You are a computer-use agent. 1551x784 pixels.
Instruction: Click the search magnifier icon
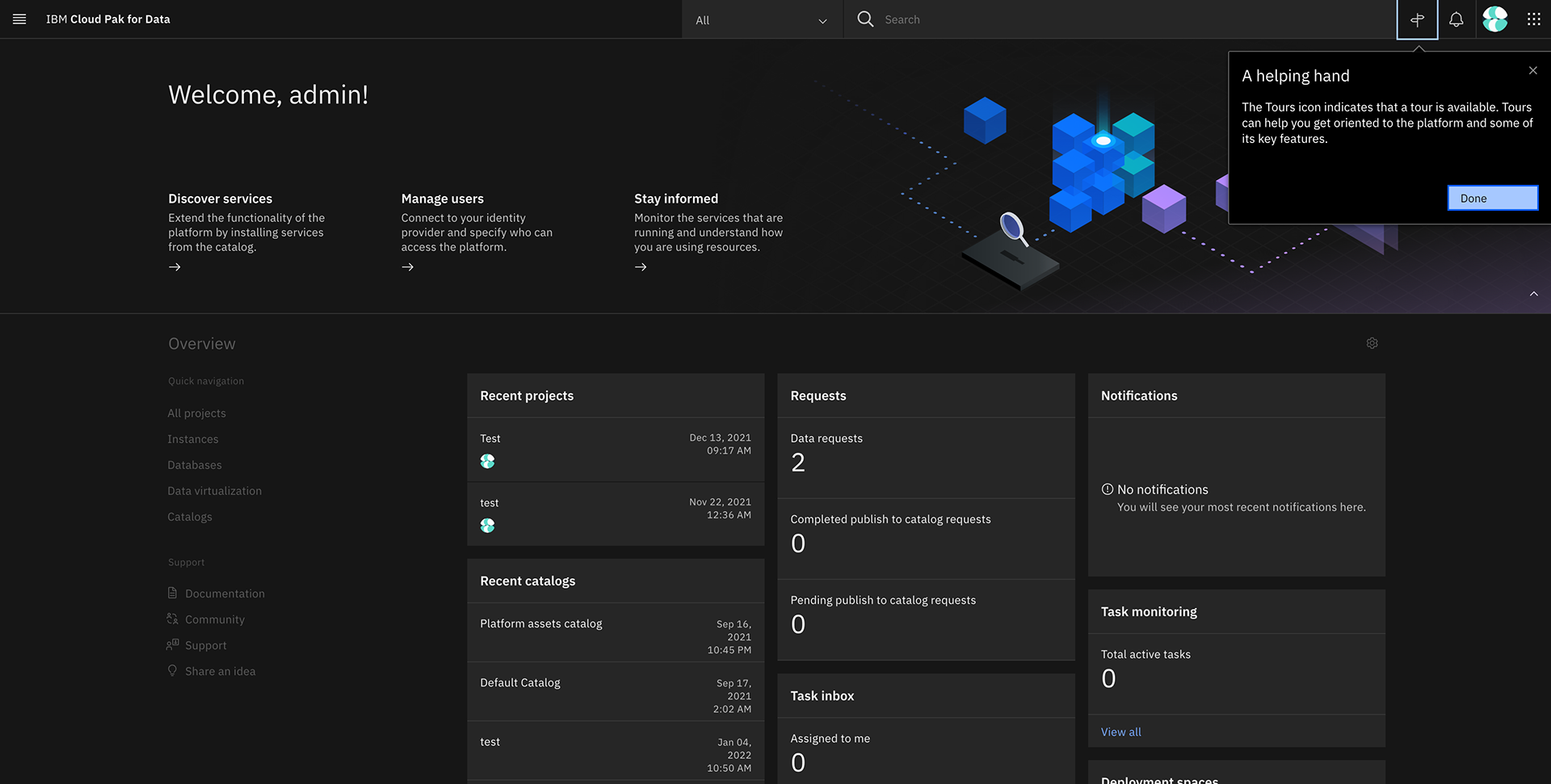click(x=865, y=19)
